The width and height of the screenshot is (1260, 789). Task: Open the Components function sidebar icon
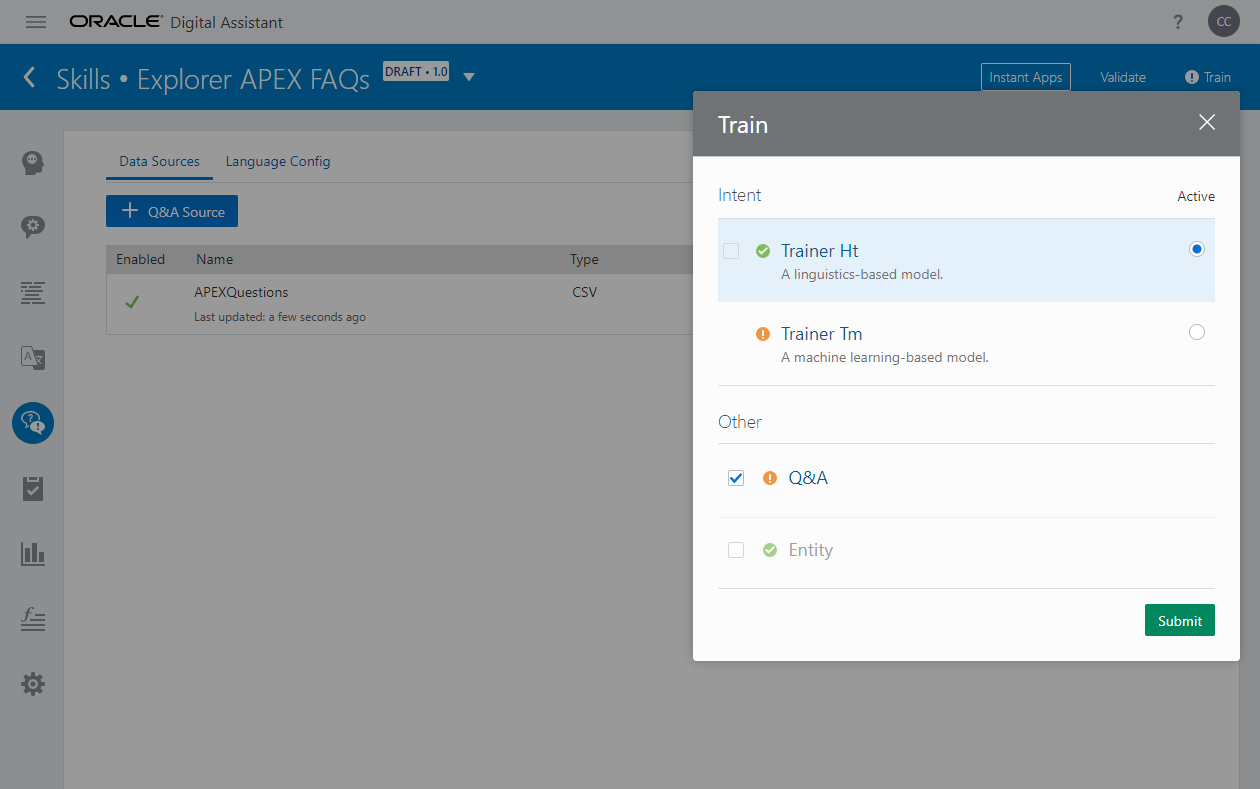(33, 619)
